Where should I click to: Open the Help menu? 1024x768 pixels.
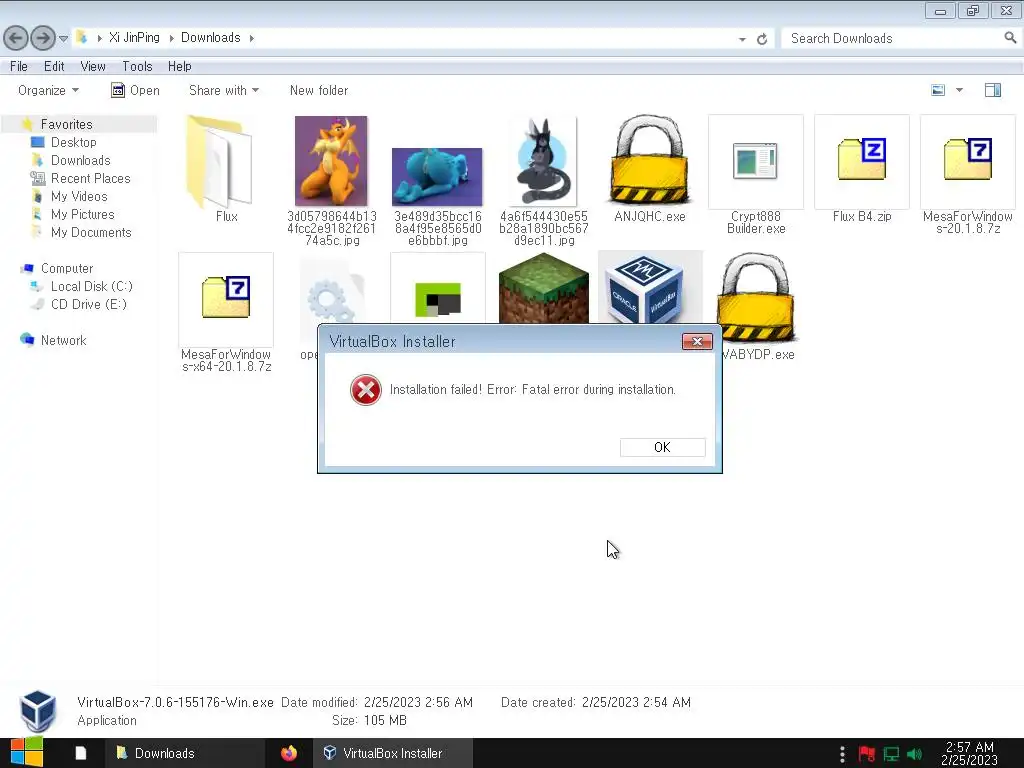pyautogui.click(x=180, y=66)
